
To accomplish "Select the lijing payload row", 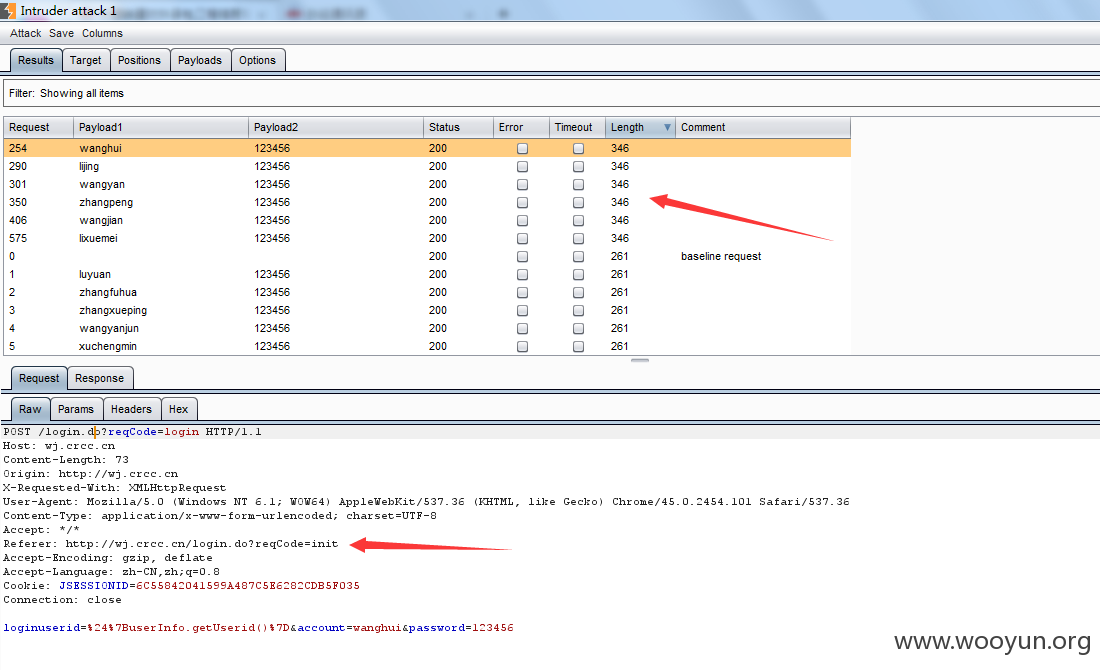I will tap(427, 166).
